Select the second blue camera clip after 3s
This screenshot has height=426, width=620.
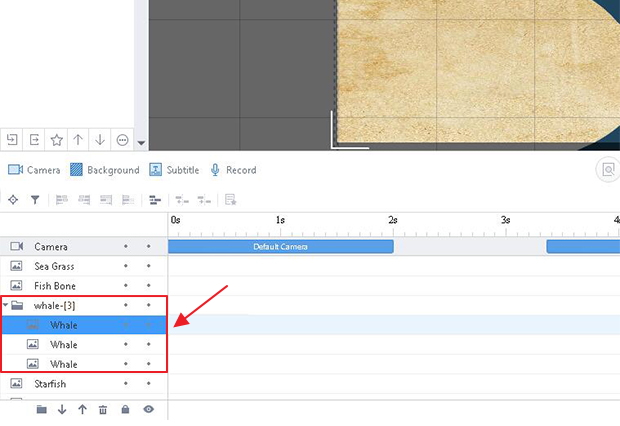(x=583, y=246)
